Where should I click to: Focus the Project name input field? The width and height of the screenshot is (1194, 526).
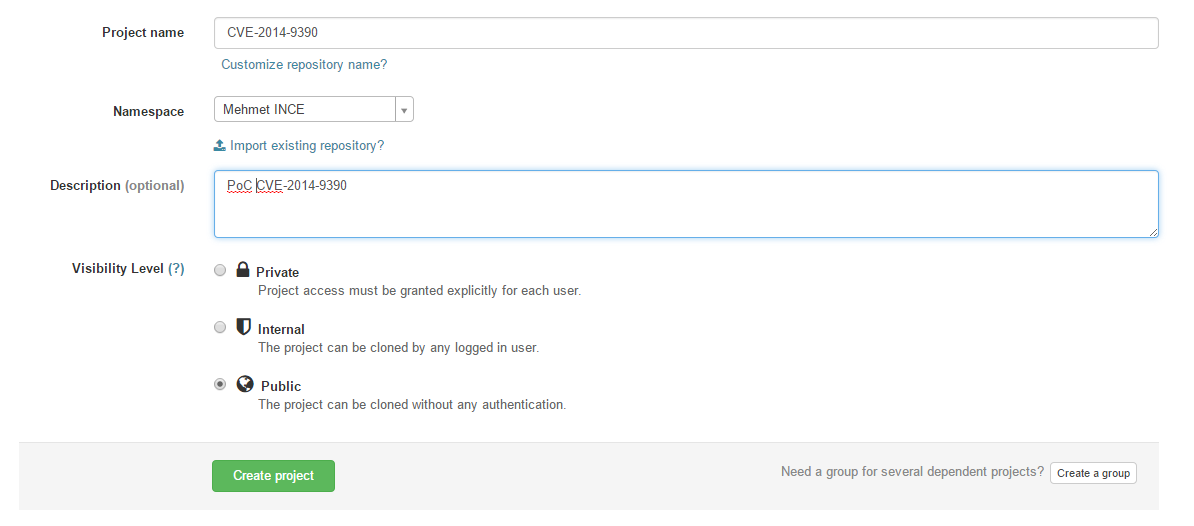click(686, 33)
